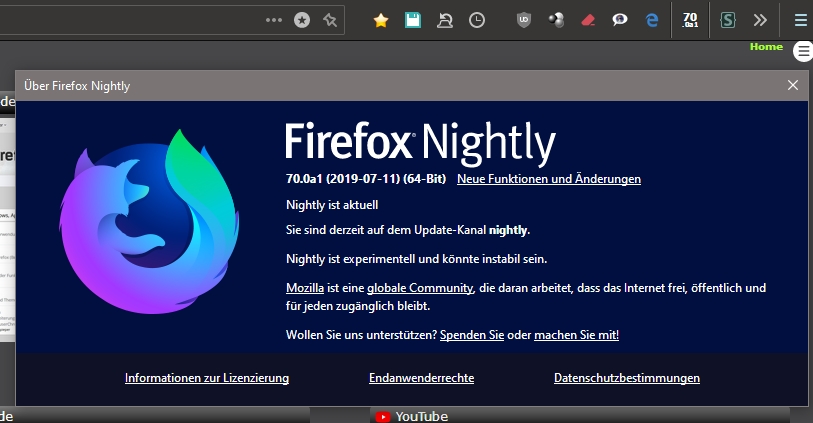813x423 pixels.
Task: Close the Über Firefox Nightly dialog
Action: click(x=793, y=85)
